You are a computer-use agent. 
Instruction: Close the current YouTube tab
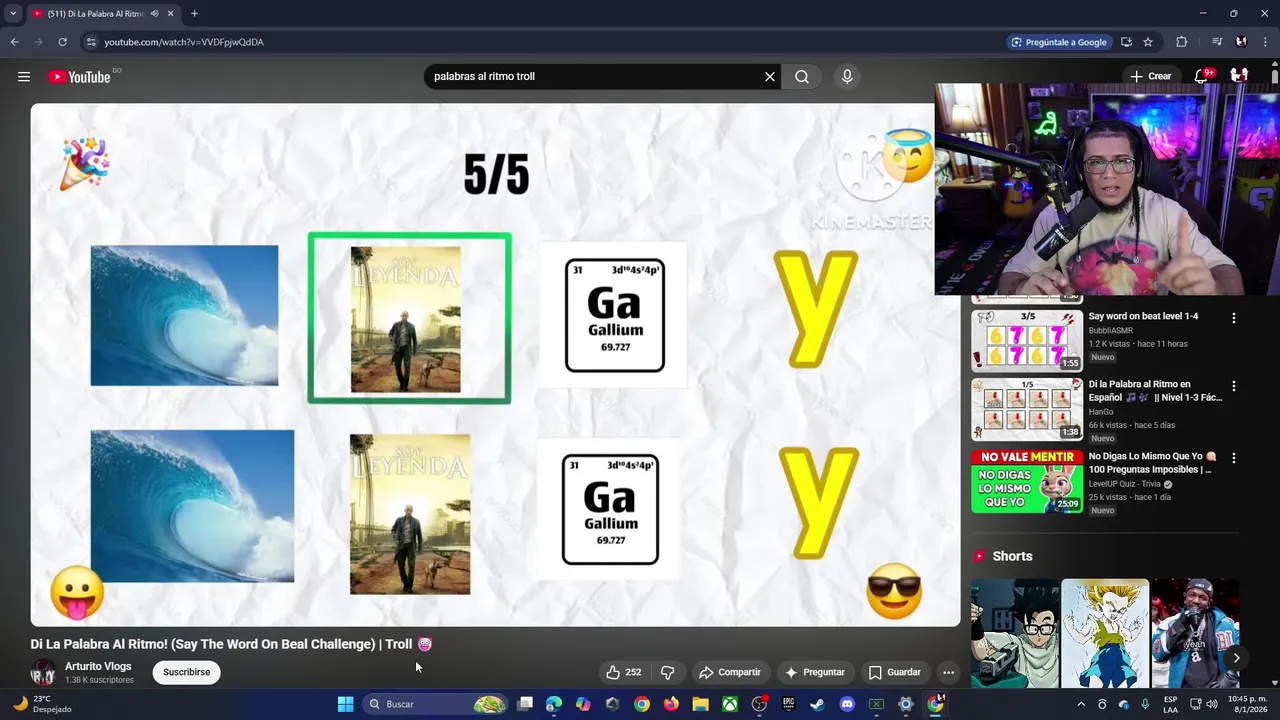pos(170,14)
